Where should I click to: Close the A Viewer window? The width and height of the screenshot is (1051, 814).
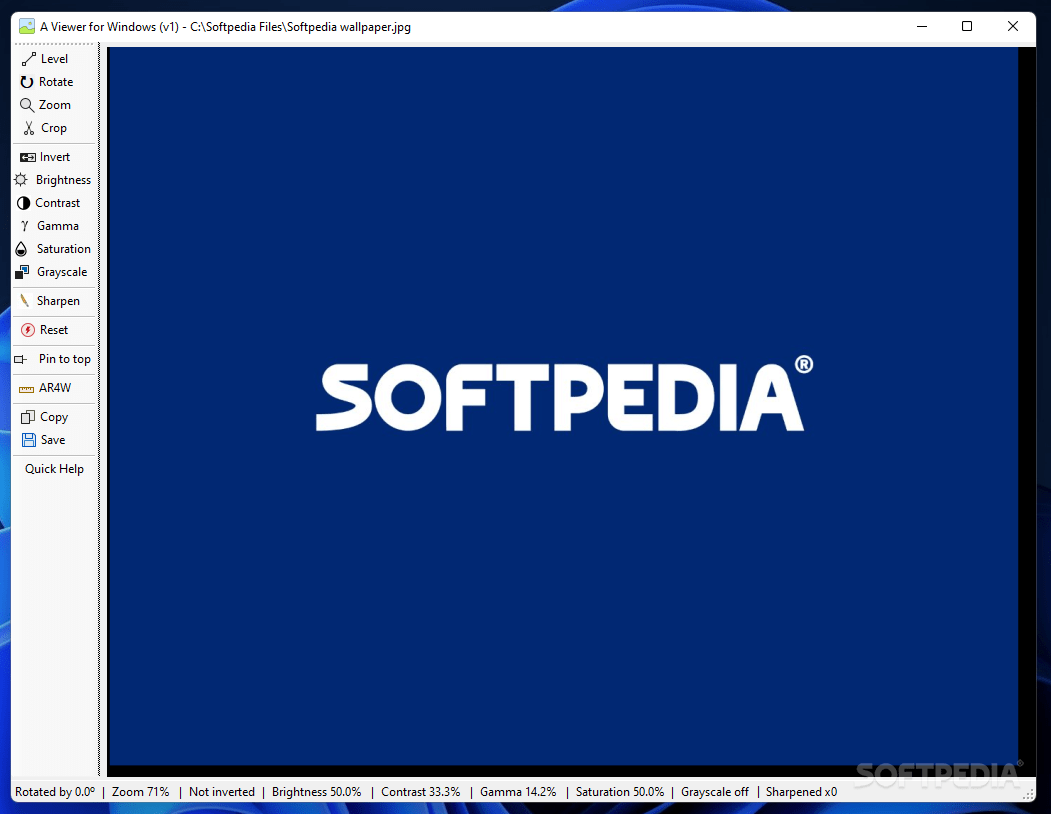1013,26
